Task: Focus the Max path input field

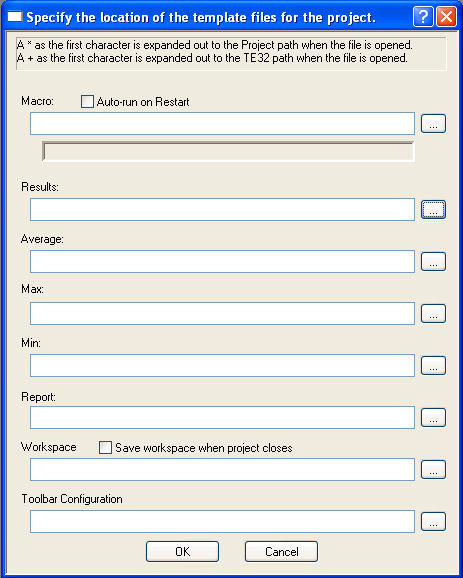Action: pos(222,313)
